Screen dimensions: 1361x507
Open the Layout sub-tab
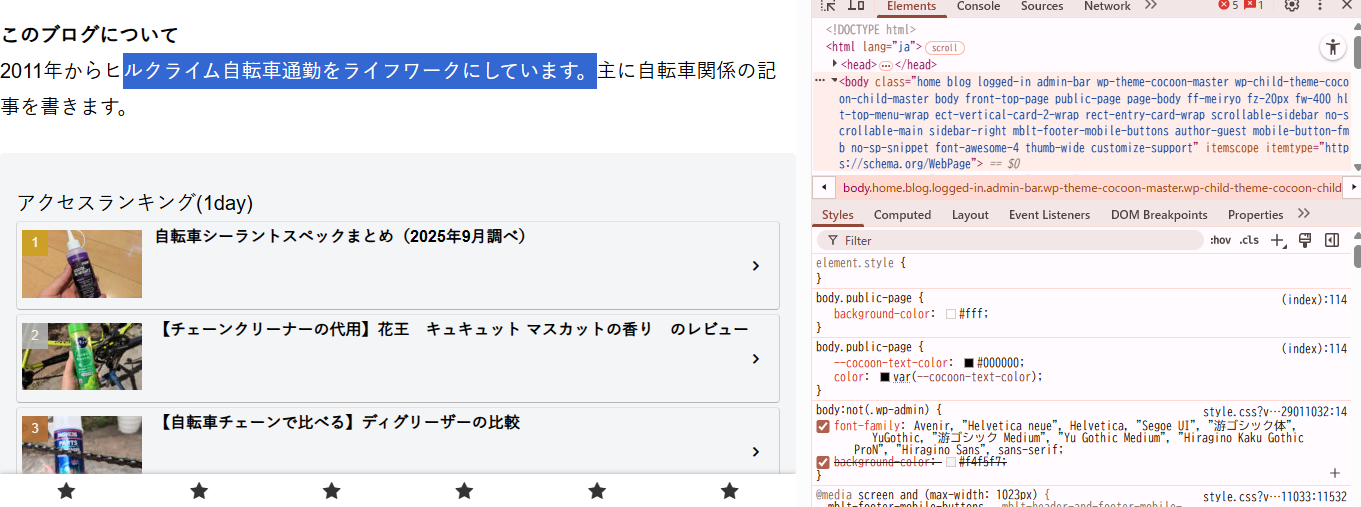pyautogui.click(x=970, y=214)
